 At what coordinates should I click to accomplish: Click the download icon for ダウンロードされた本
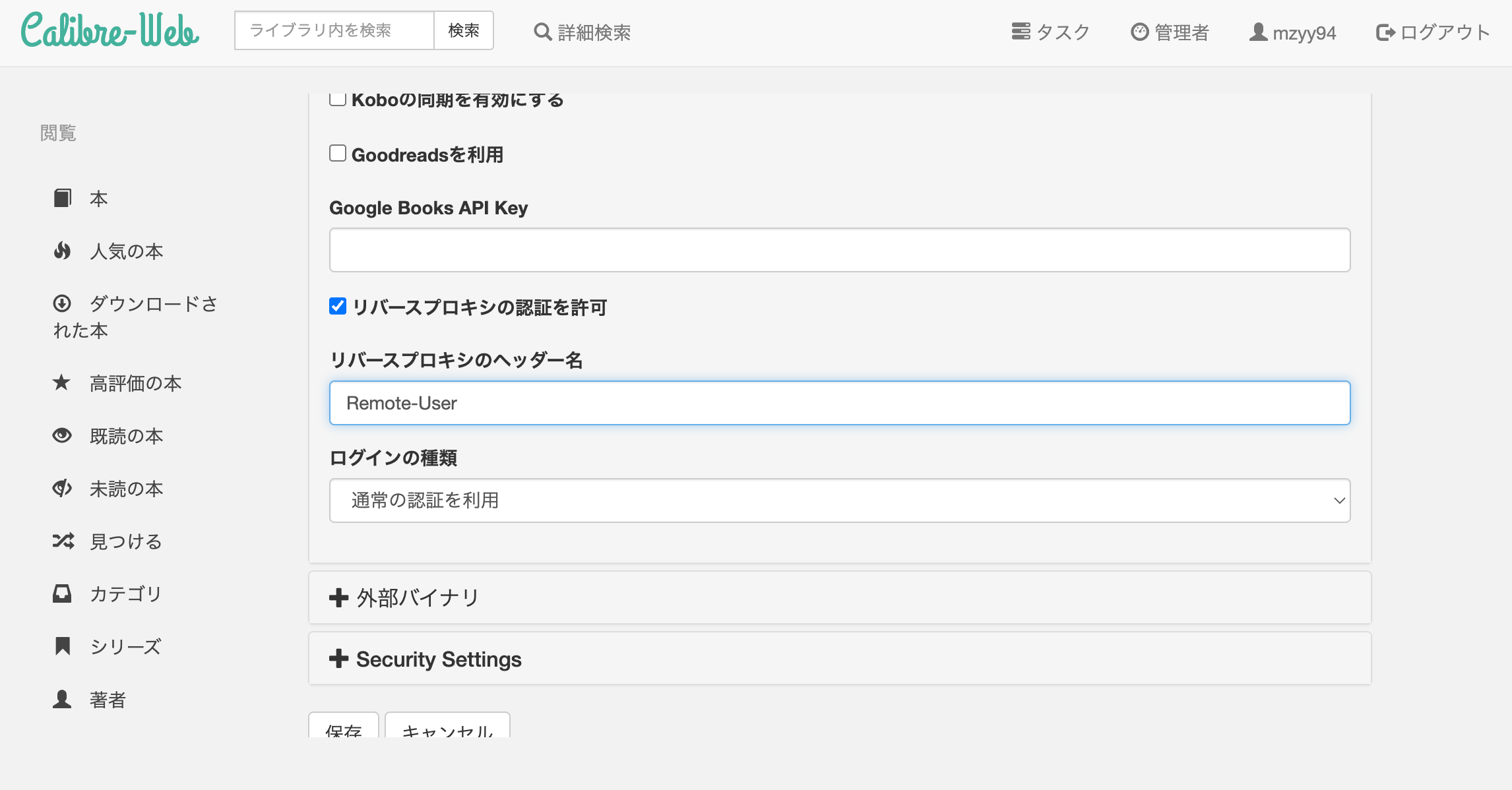(x=63, y=303)
